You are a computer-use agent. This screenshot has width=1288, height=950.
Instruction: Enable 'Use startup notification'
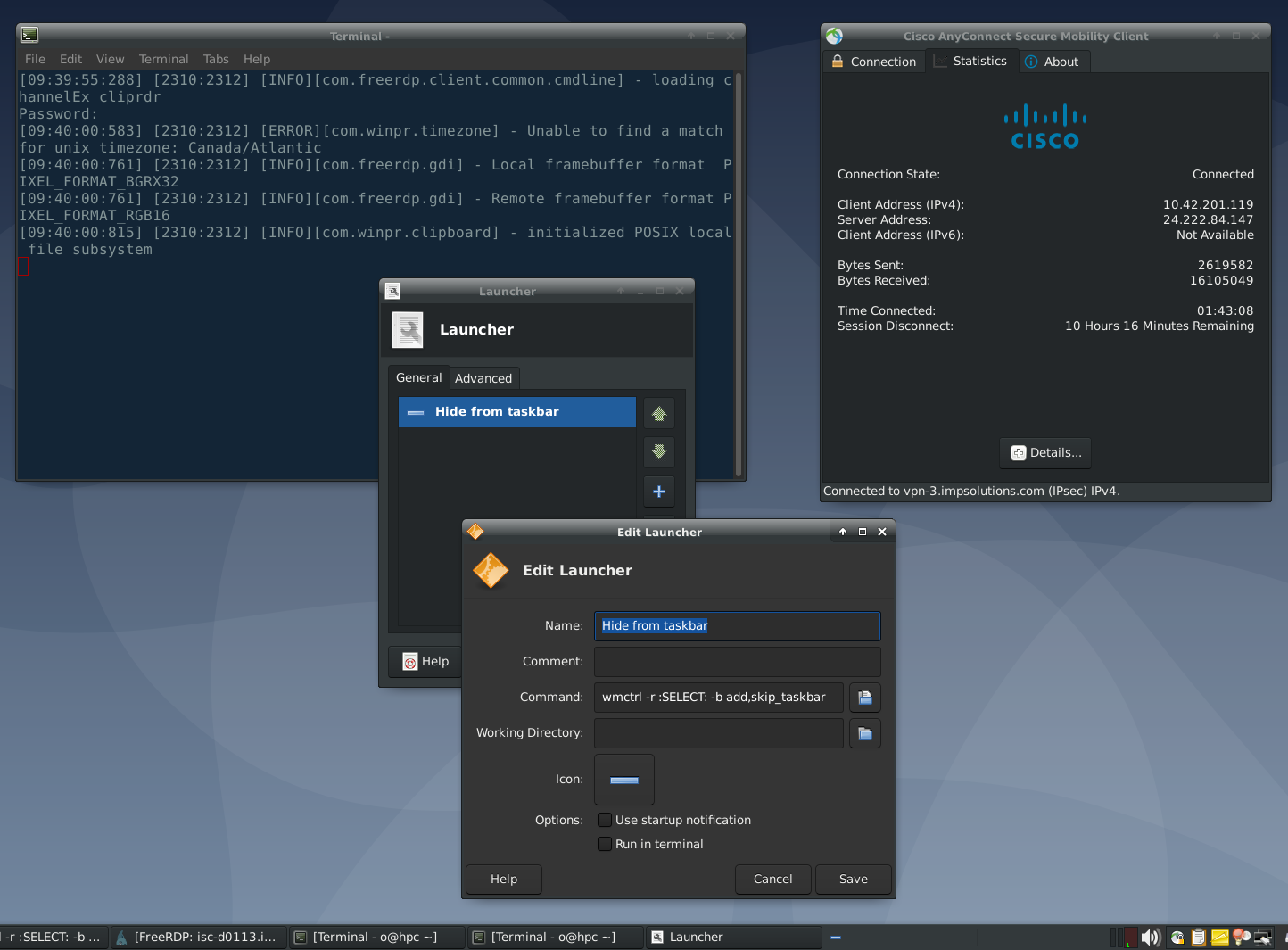[605, 819]
